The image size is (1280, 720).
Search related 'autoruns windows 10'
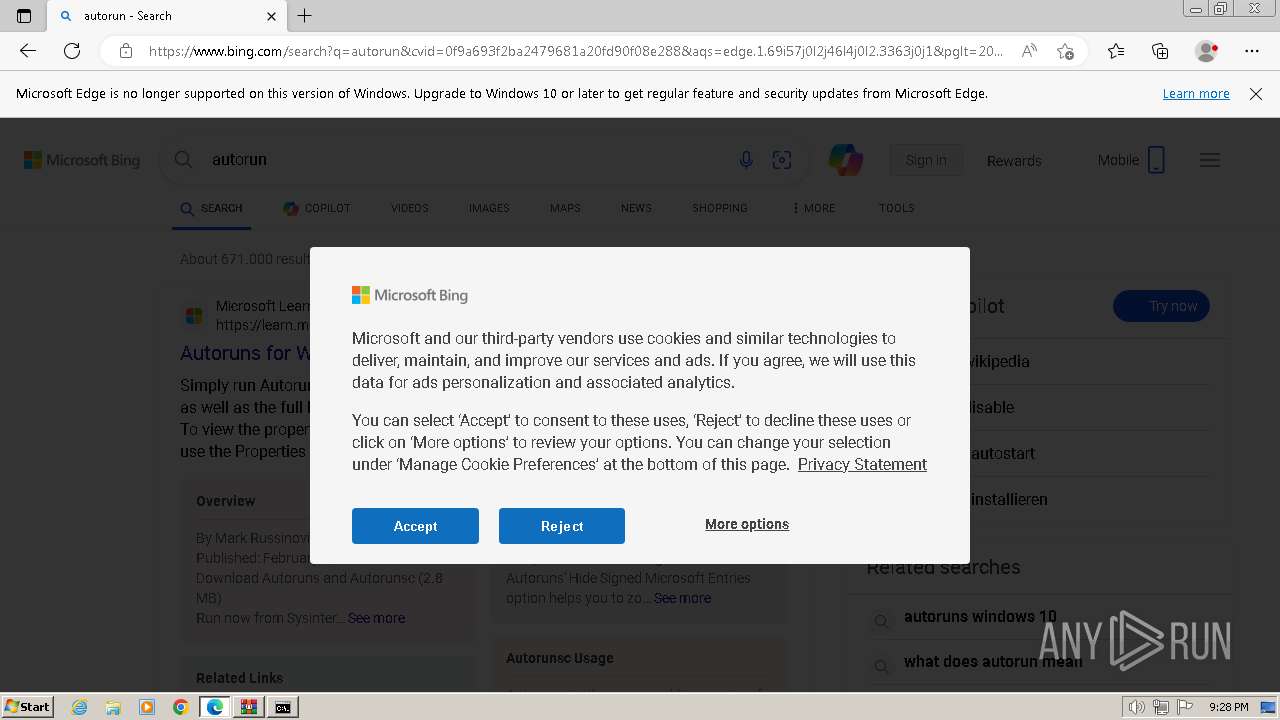click(x=980, y=617)
